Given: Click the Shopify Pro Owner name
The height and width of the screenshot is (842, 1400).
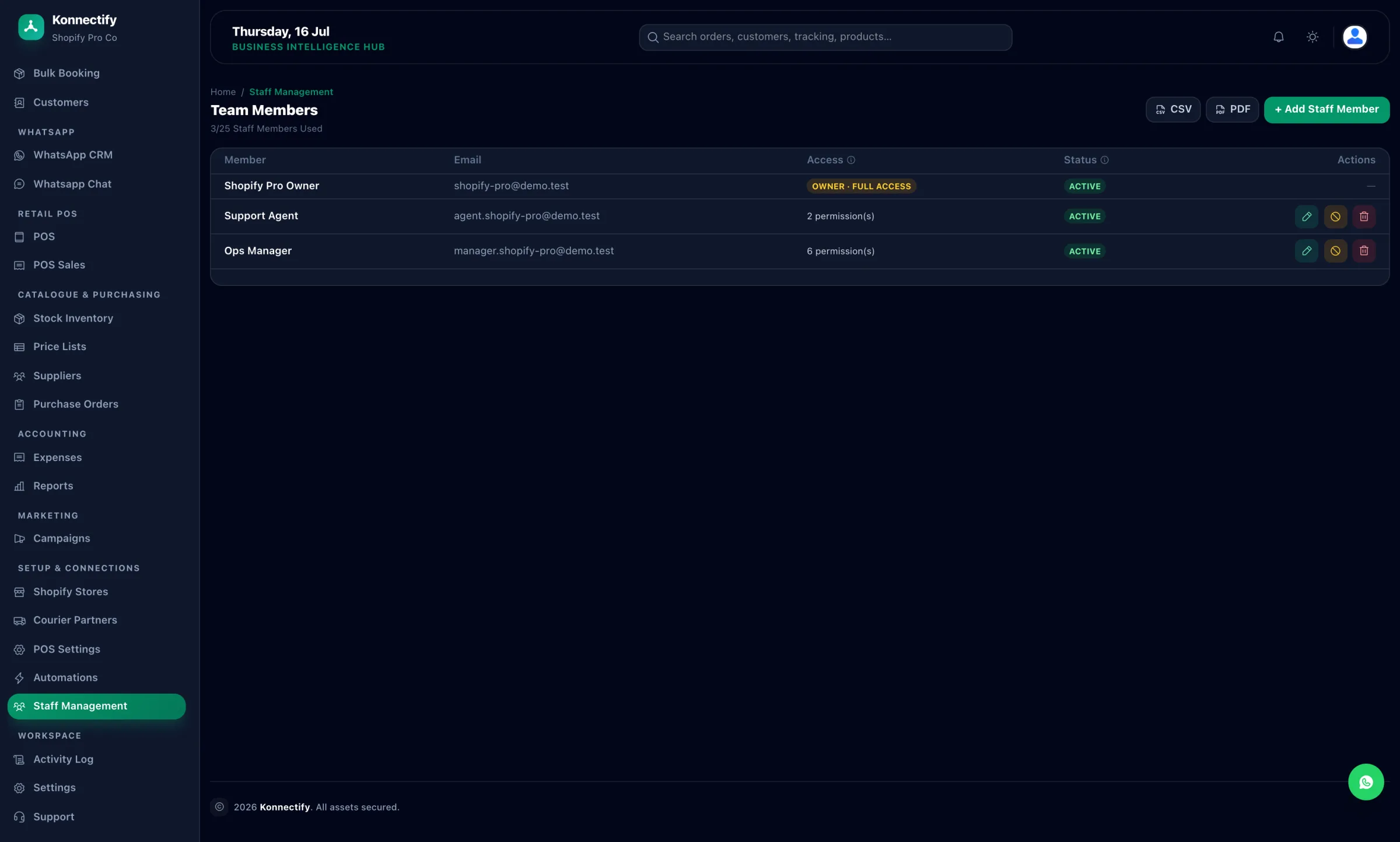Looking at the screenshot, I should [272, 186].
